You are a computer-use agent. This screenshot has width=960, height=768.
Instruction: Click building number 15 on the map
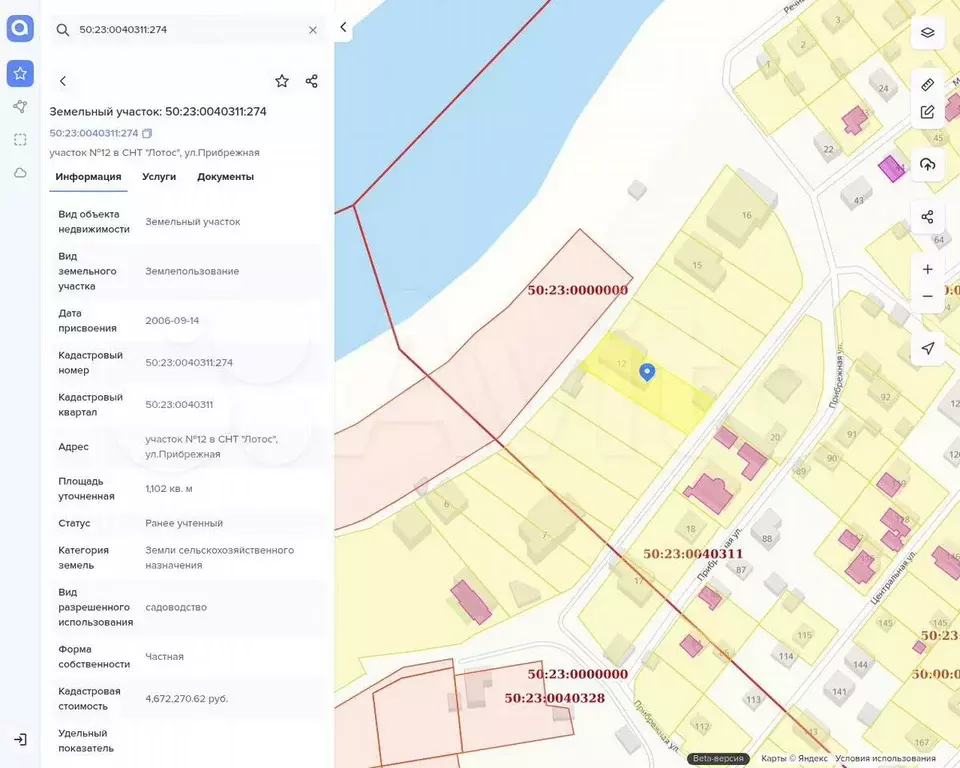tap(697, 265)
